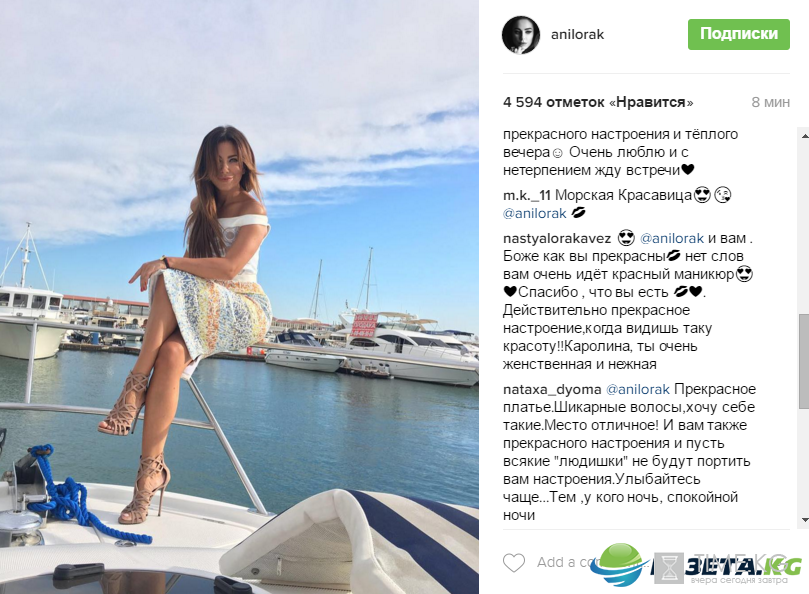Click the anilorak profile avatar
809x594 pixels.
point(521,35)
